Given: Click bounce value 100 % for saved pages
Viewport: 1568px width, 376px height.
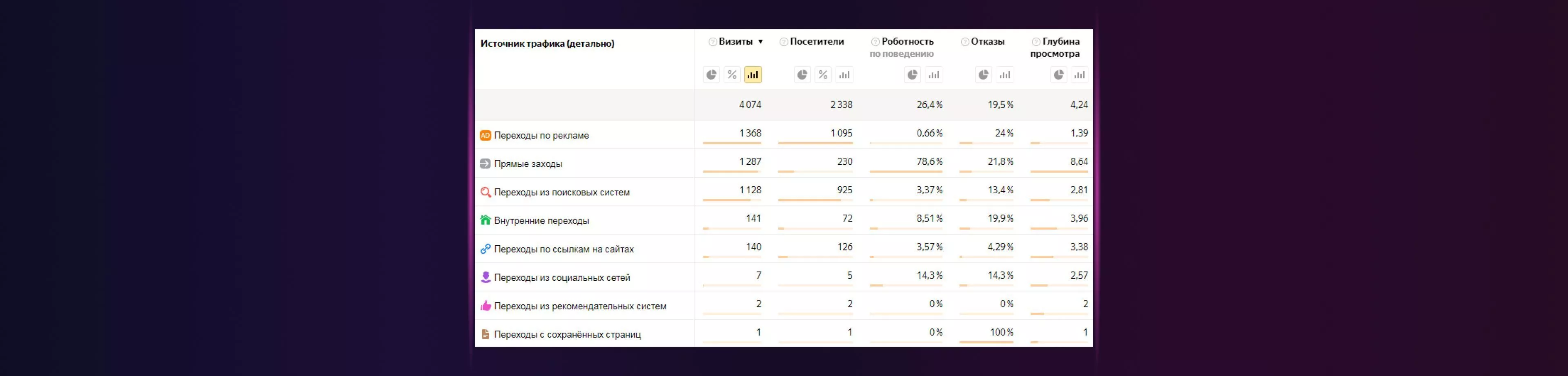Looking at the screenshot, I should coord(1002,332).
